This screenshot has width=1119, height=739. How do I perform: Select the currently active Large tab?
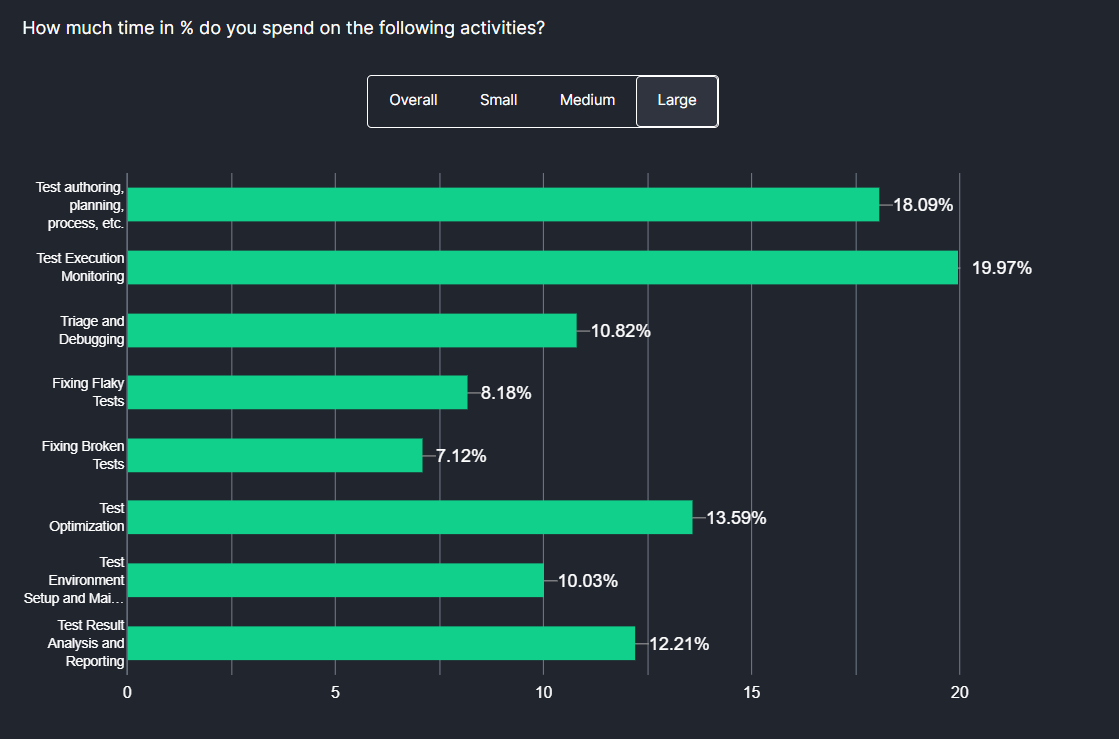click(x=676, y=100)
